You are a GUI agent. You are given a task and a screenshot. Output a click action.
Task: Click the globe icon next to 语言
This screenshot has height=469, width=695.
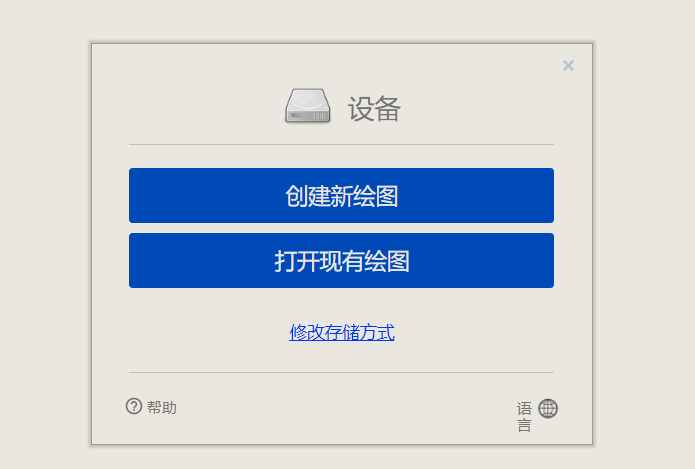(548, 408)
